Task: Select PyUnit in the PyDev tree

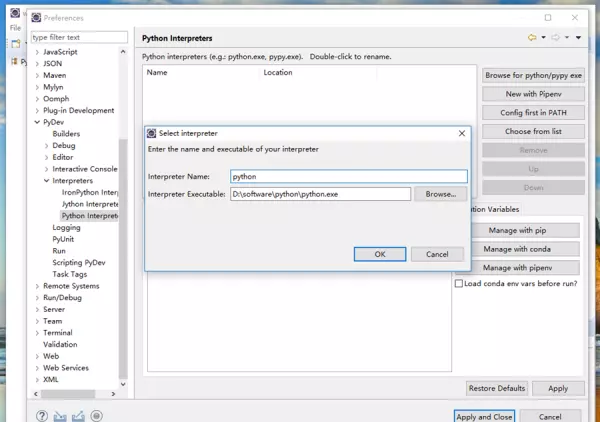Action: click(x=63, y=239)
